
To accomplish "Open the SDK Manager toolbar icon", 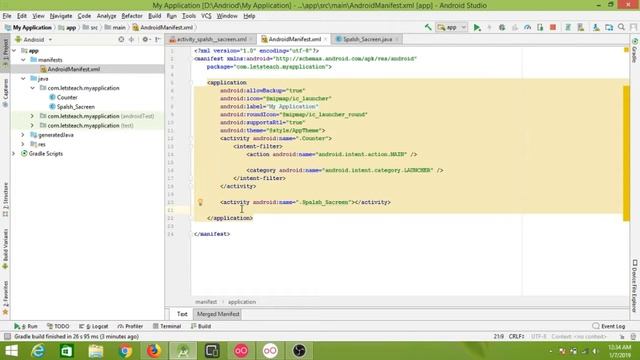I will coord(596,27).
